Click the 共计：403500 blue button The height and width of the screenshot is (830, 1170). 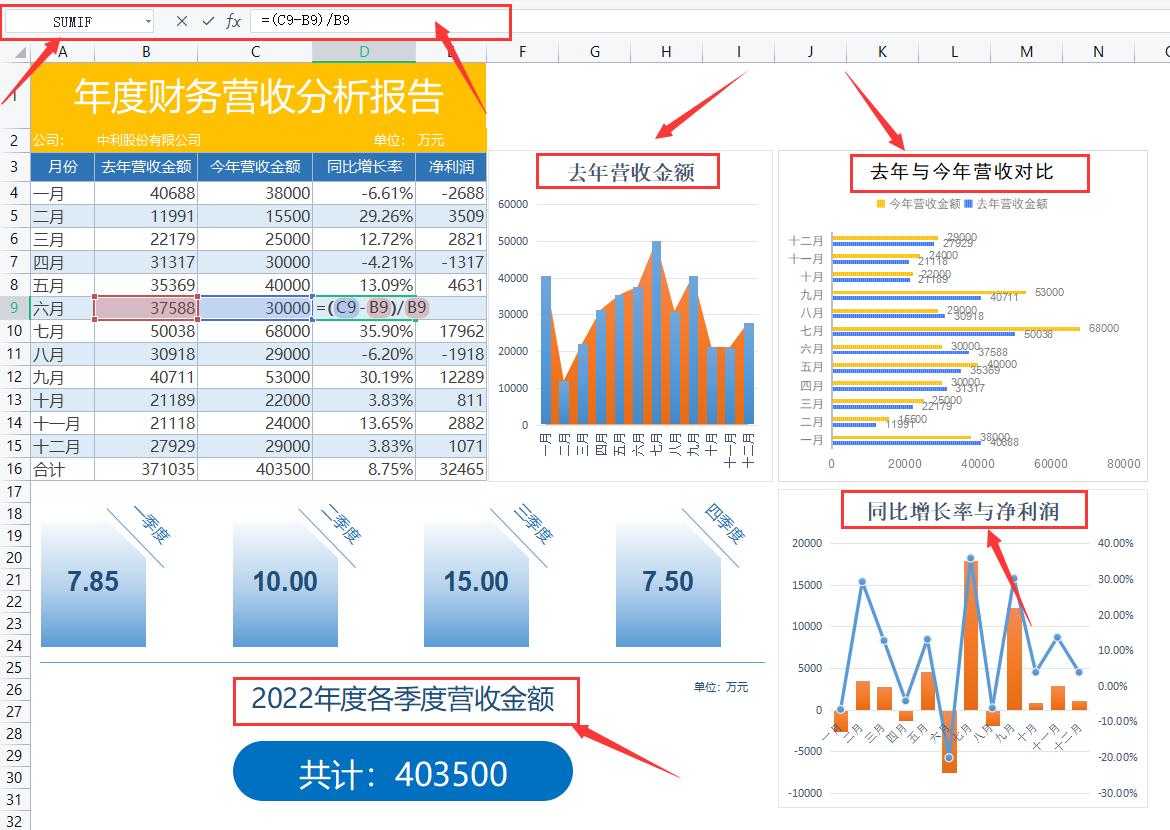[x=402, y=771]
